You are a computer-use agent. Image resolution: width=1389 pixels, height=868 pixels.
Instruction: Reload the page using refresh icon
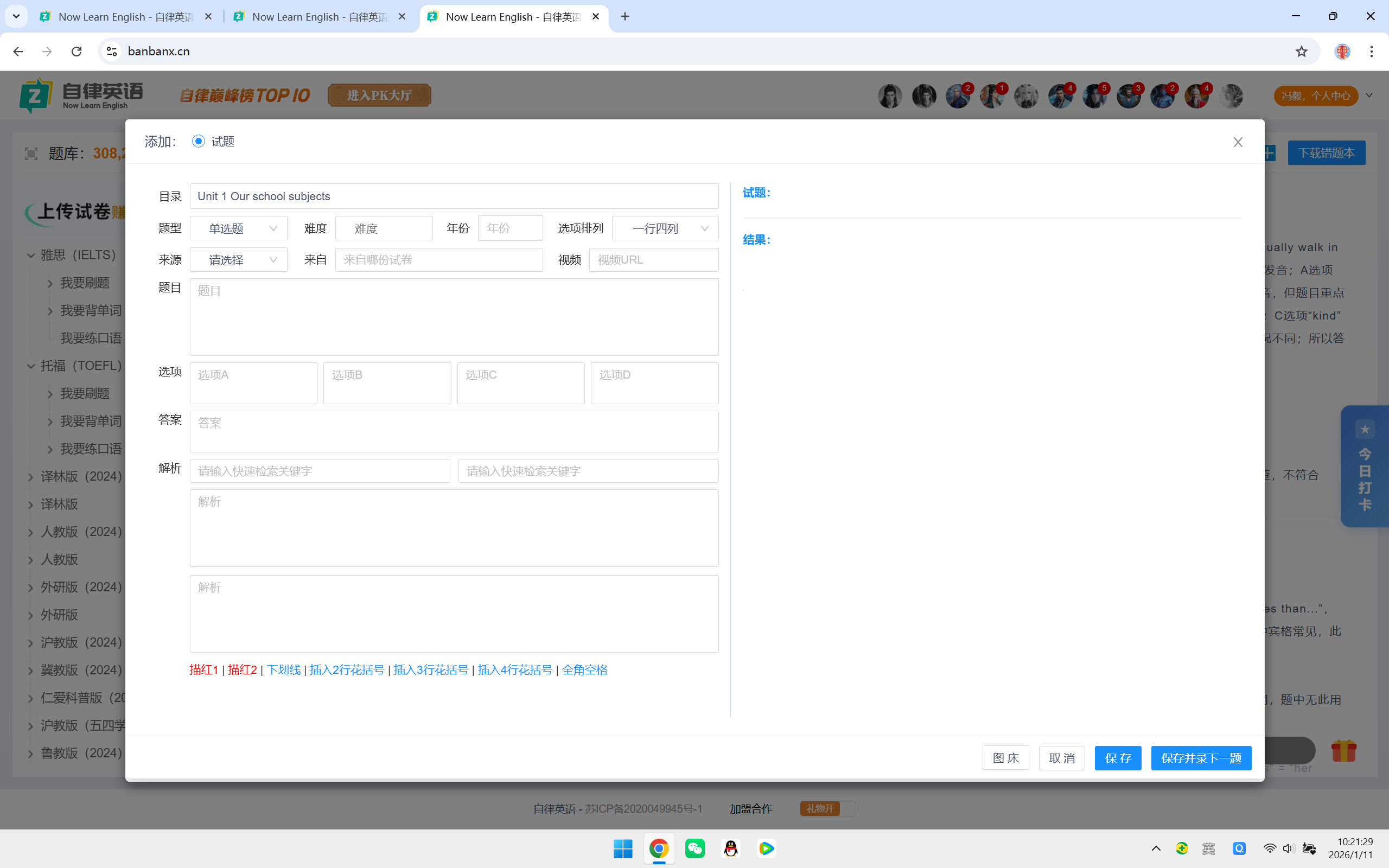pos(77,52)
